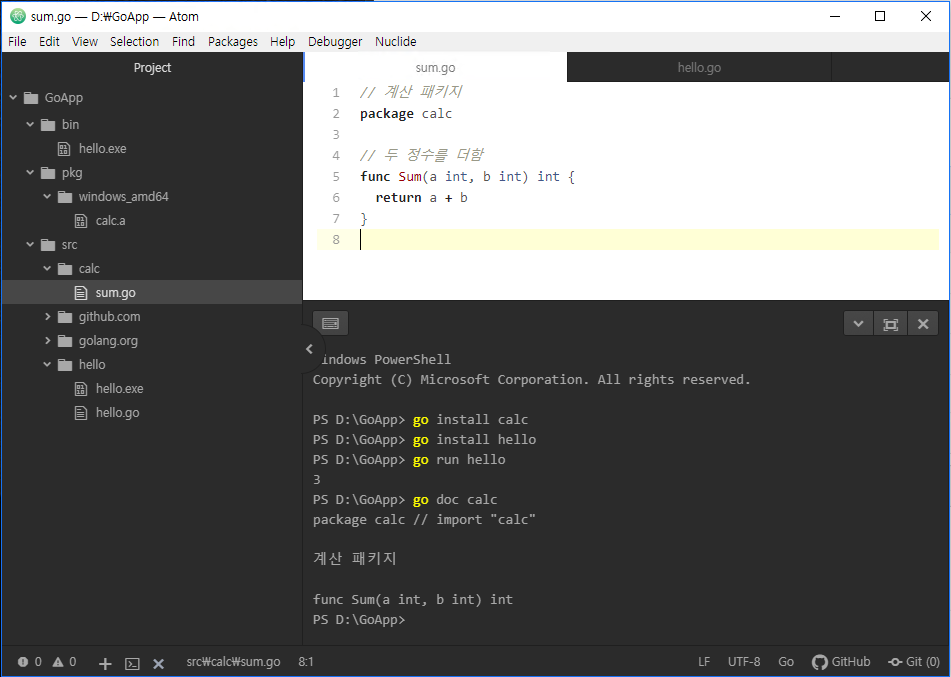Click the linter error count indicator

tap(30, 662)
